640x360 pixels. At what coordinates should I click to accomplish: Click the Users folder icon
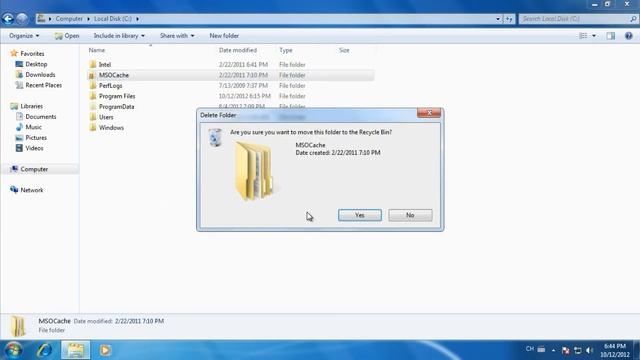coord(93,118)
